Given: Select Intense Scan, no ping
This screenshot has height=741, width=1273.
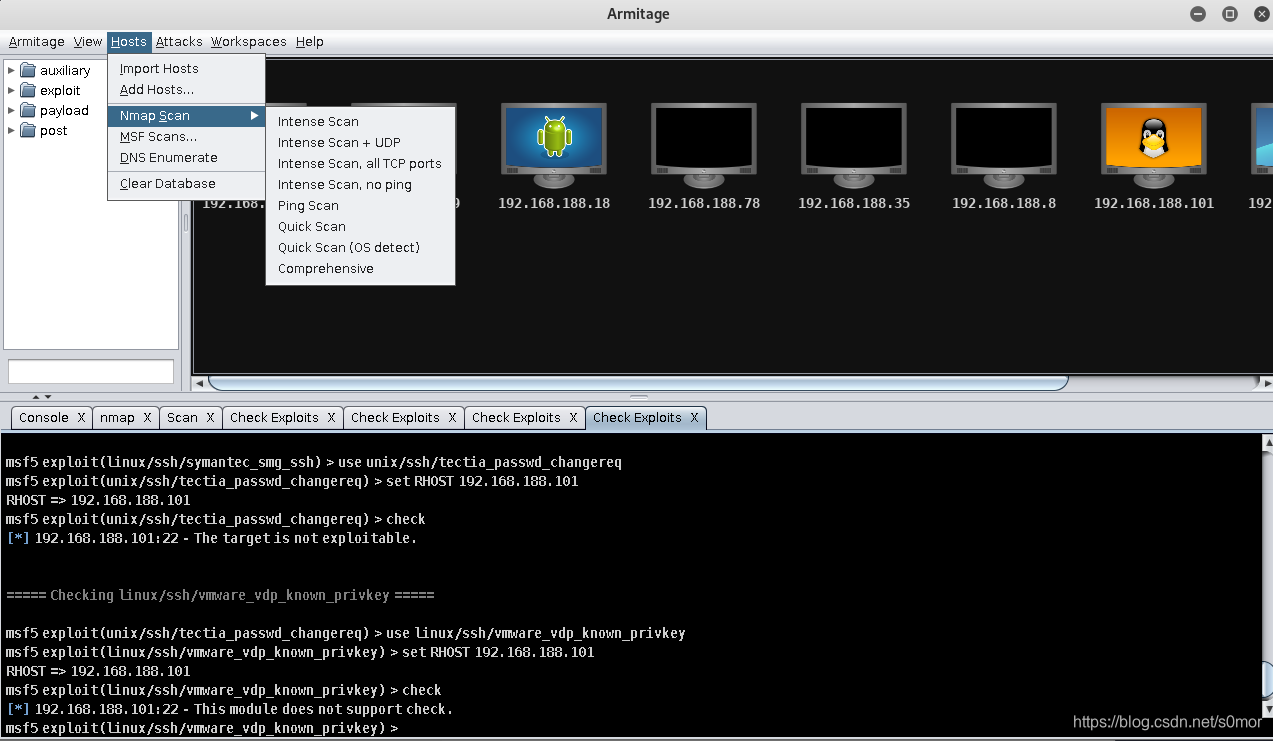Looking at the screenshot, I should pyautogui.click(x=360, y=185).
